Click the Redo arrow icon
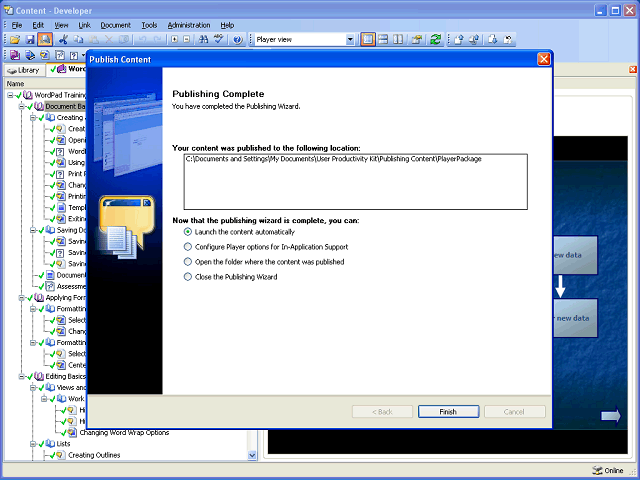The image size is (640, 480). 158,40
